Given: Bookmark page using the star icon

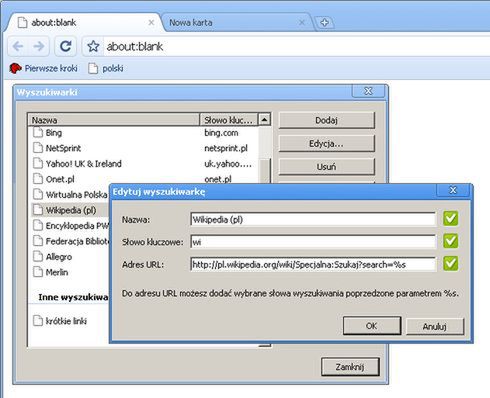Looking at the screenshot, I should click(x=93, y=46).
